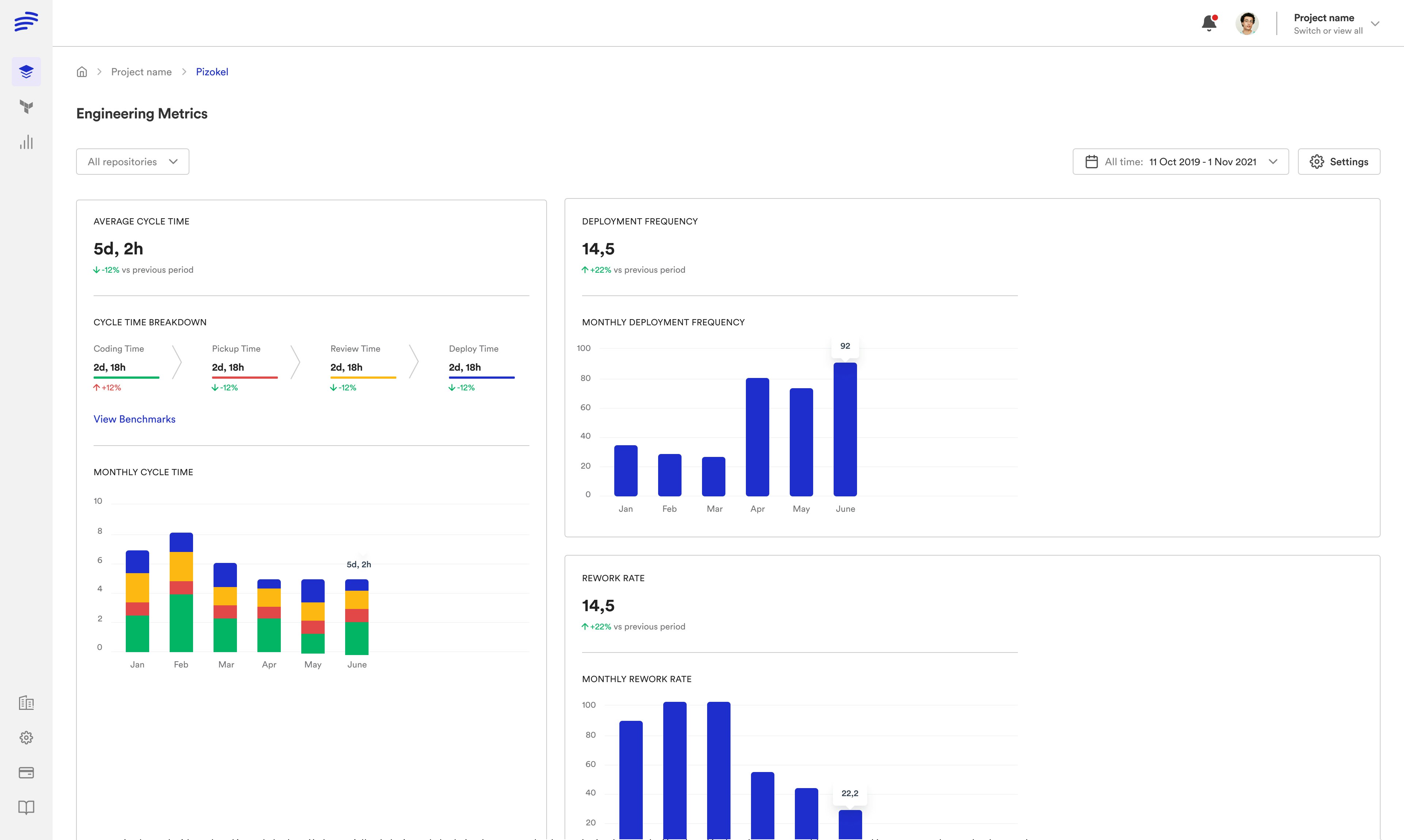1404x840 pixels.
Task: Select Project name in the breadcrumb trail
Action: click(x=141, y=71)
